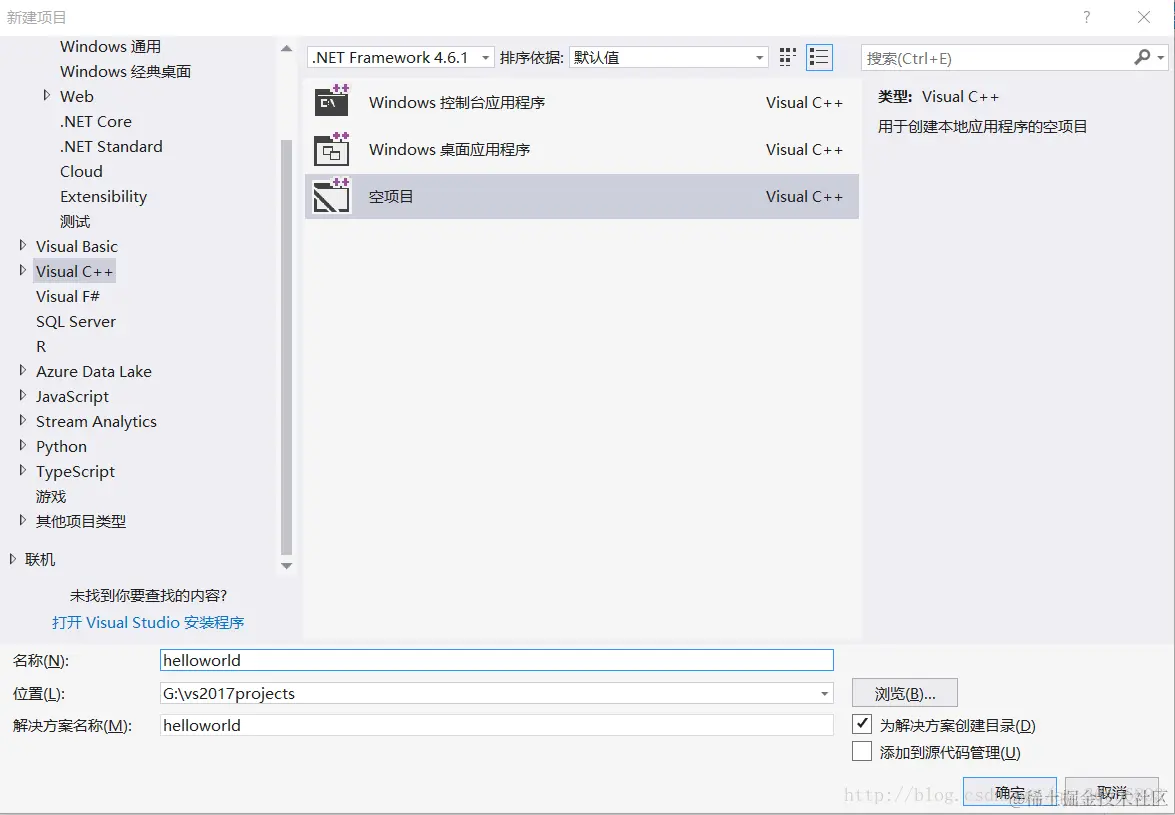Click 取消 button
This screenshot has width=1175, height=815.
coord(1112,793)
